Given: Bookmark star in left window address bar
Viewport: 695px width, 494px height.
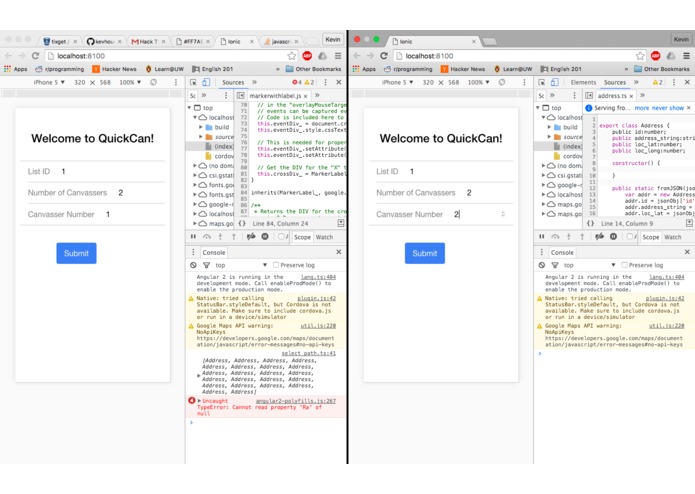Looking at the screenshot, I should tap(292, 56).
